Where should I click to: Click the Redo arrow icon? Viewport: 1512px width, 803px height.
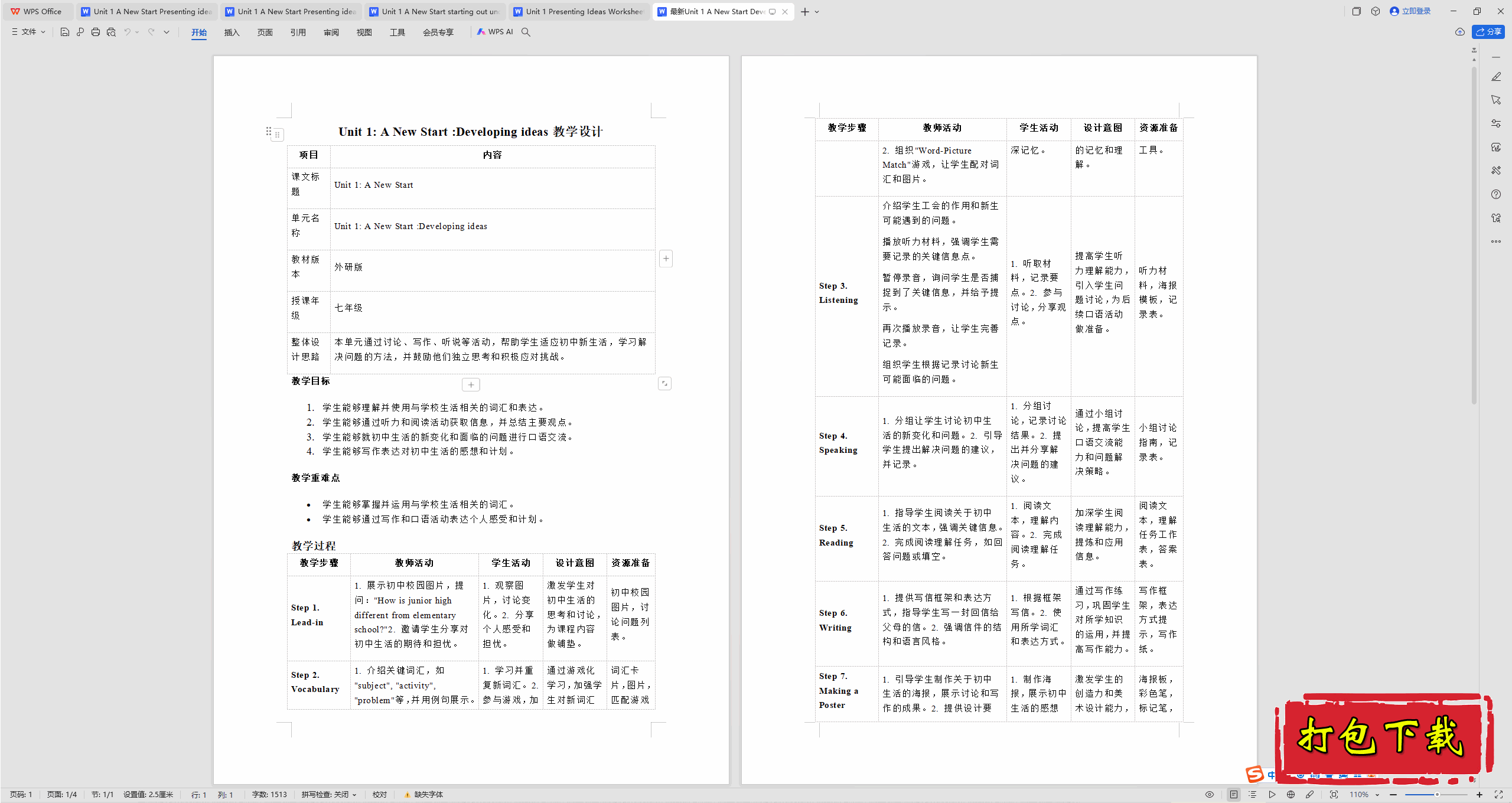[x=151, y=32]
